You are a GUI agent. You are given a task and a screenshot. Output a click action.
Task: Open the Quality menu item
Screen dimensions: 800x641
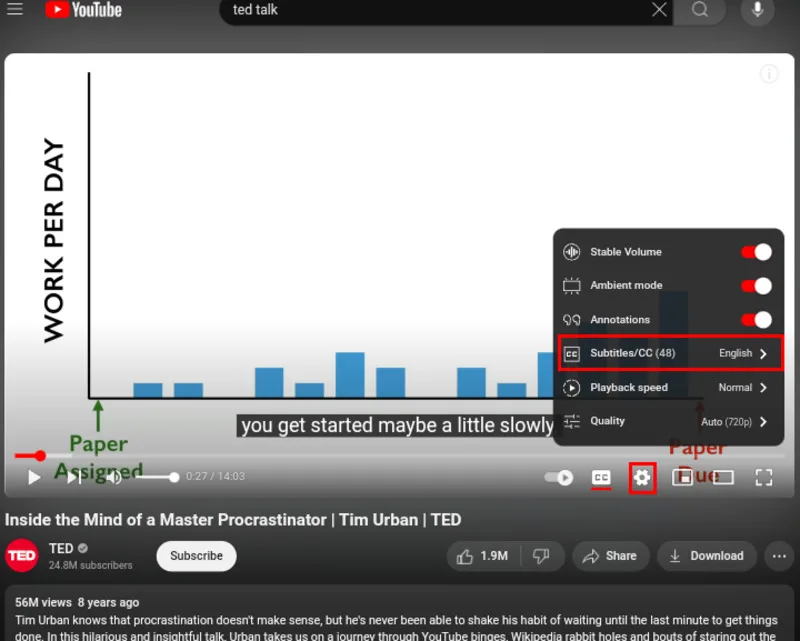tap(668, 422)
